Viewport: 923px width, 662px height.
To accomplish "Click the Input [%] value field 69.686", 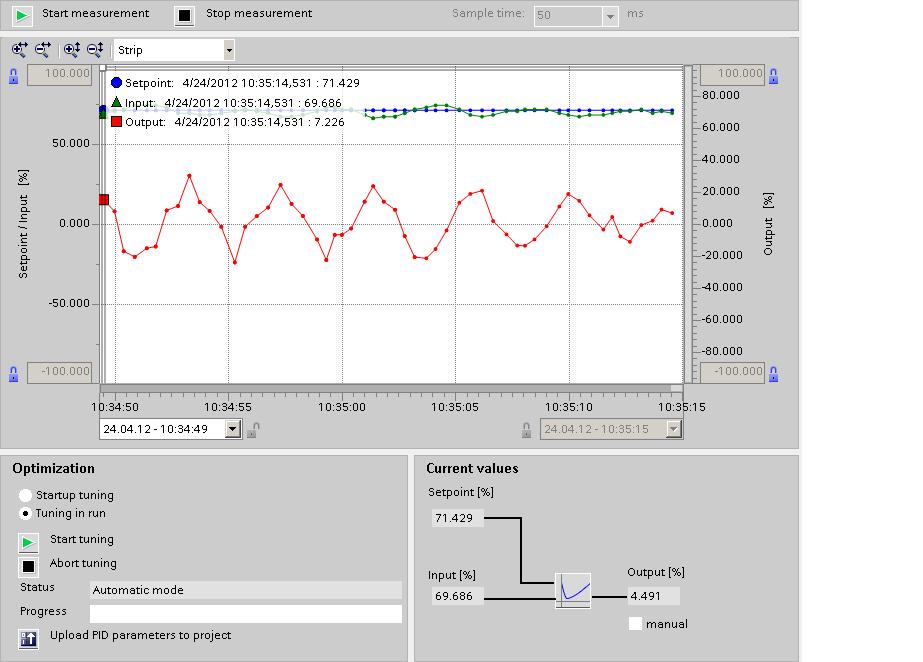I will click(x=457, y=596).
